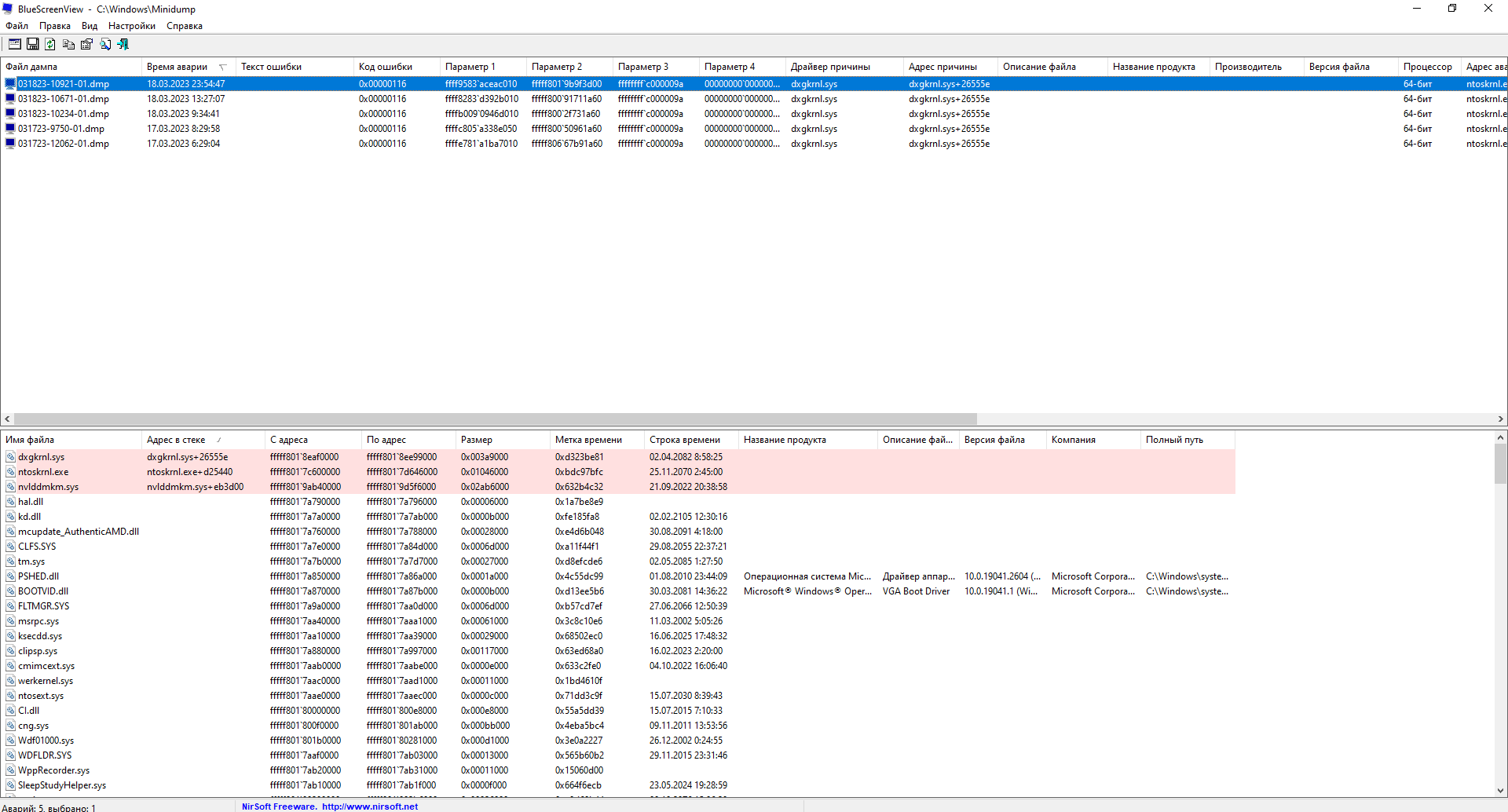Open the Правка menu
Image resolution: width=1508 pixels, height=812 pixels.
click(55, 26)
